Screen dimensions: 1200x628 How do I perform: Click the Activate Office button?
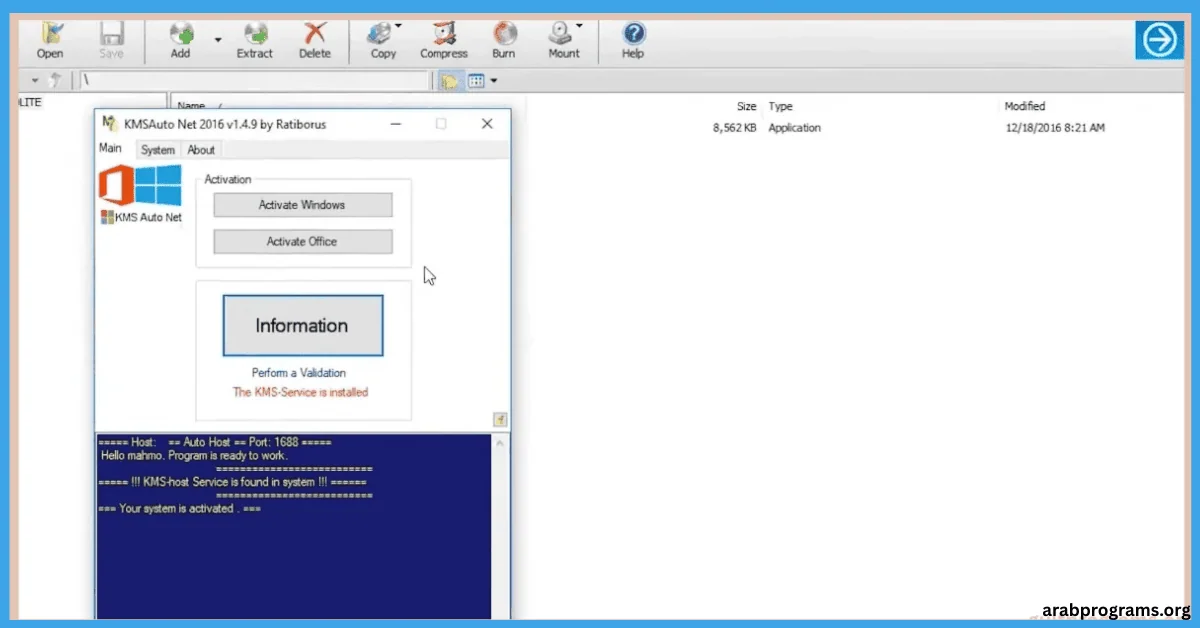pyautogui.click(x=302, y=242)
